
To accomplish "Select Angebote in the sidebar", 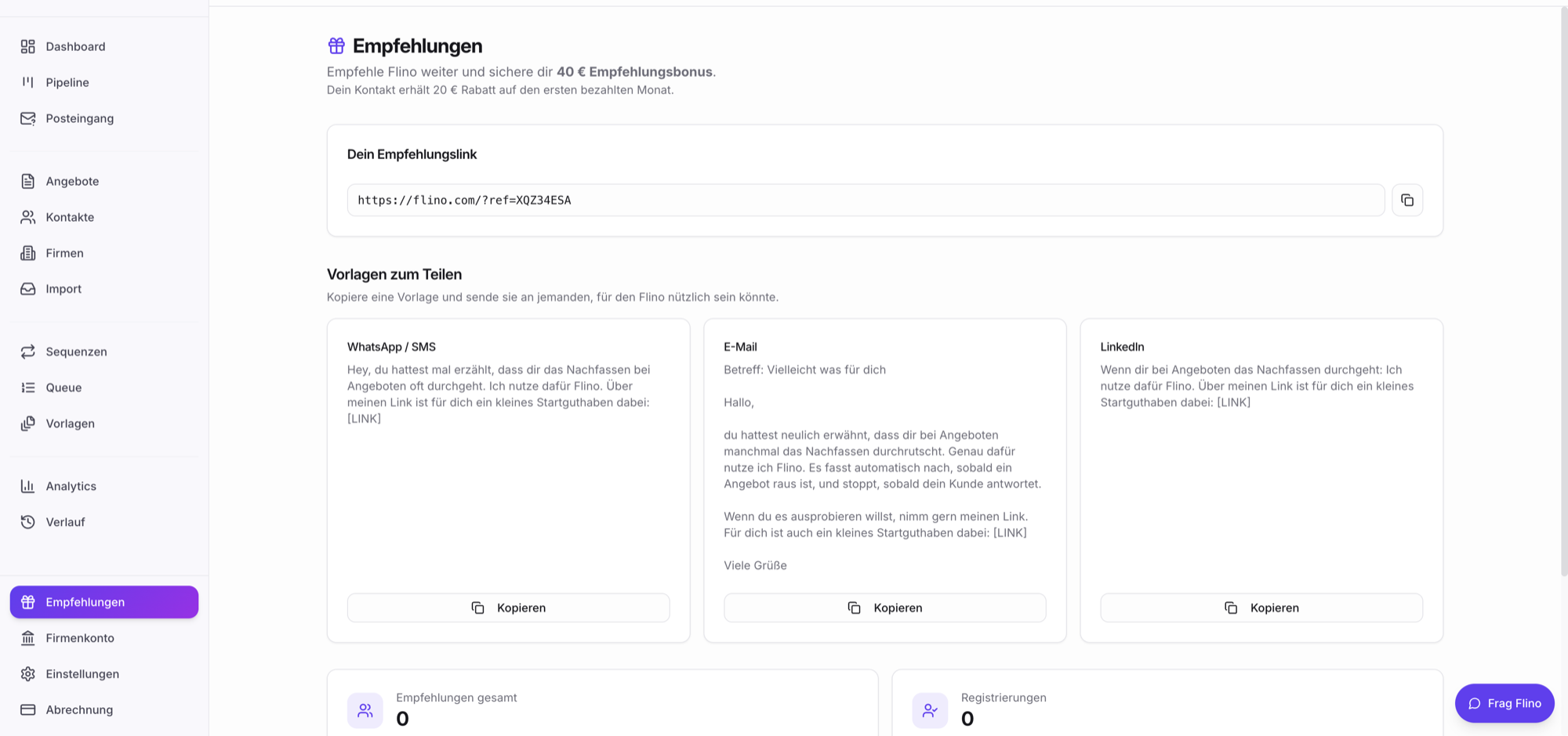I will pyautogui.click(x=104, y=181).
